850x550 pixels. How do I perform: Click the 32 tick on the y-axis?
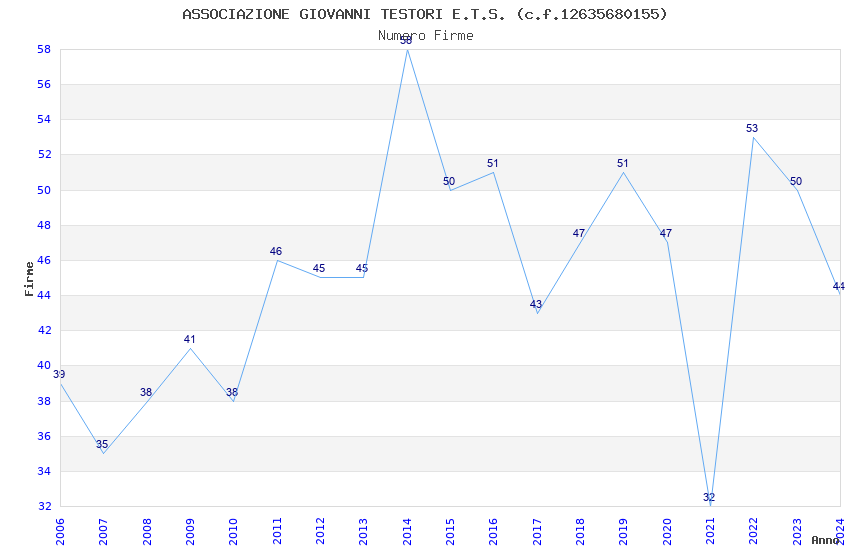(x=44, y=507)
